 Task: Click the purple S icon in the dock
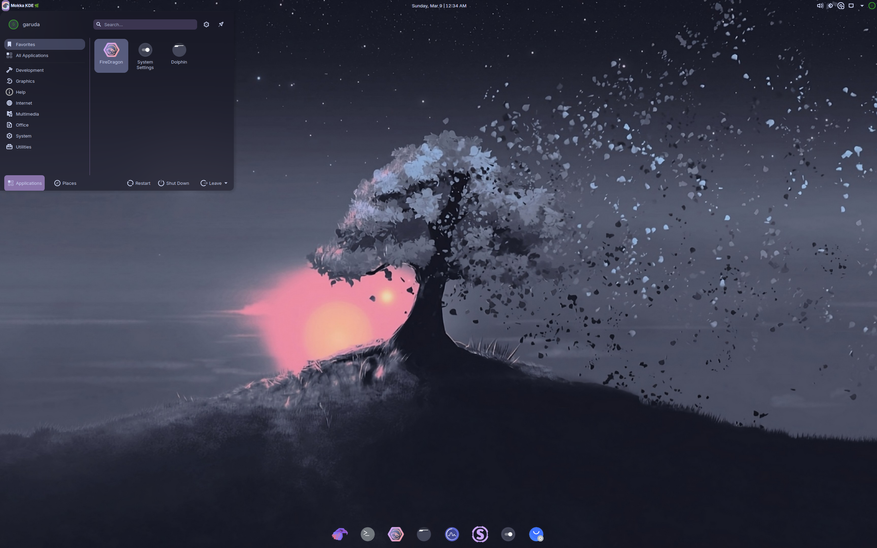480,534
